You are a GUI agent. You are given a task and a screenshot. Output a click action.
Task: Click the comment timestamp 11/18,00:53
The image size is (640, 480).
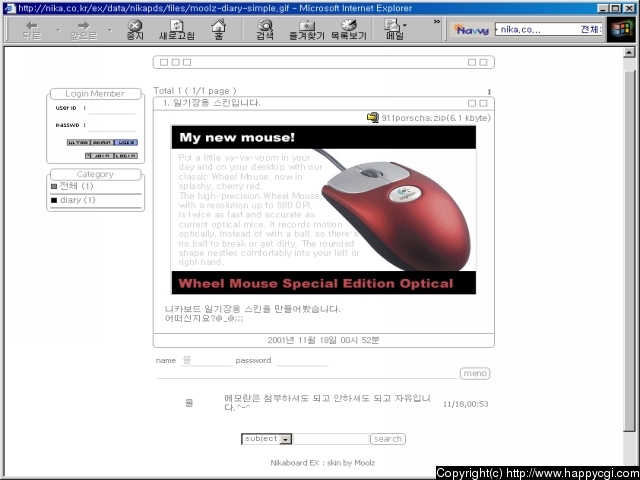point(465,404)
